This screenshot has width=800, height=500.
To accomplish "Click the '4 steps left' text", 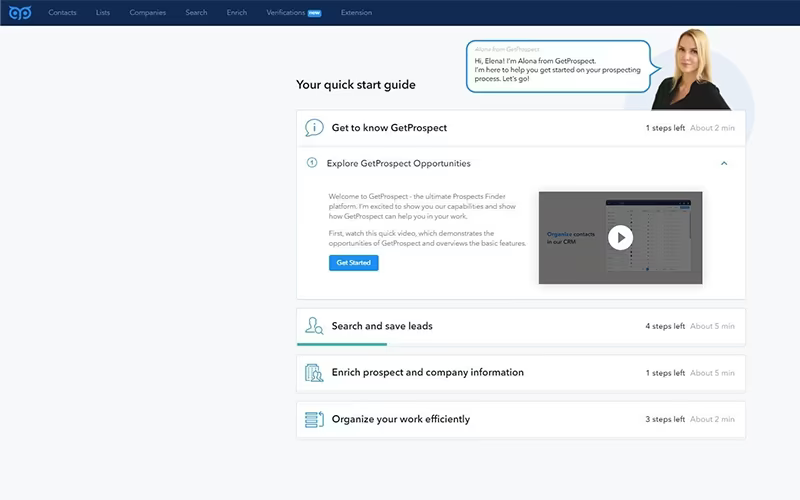I will coord(665,326).
